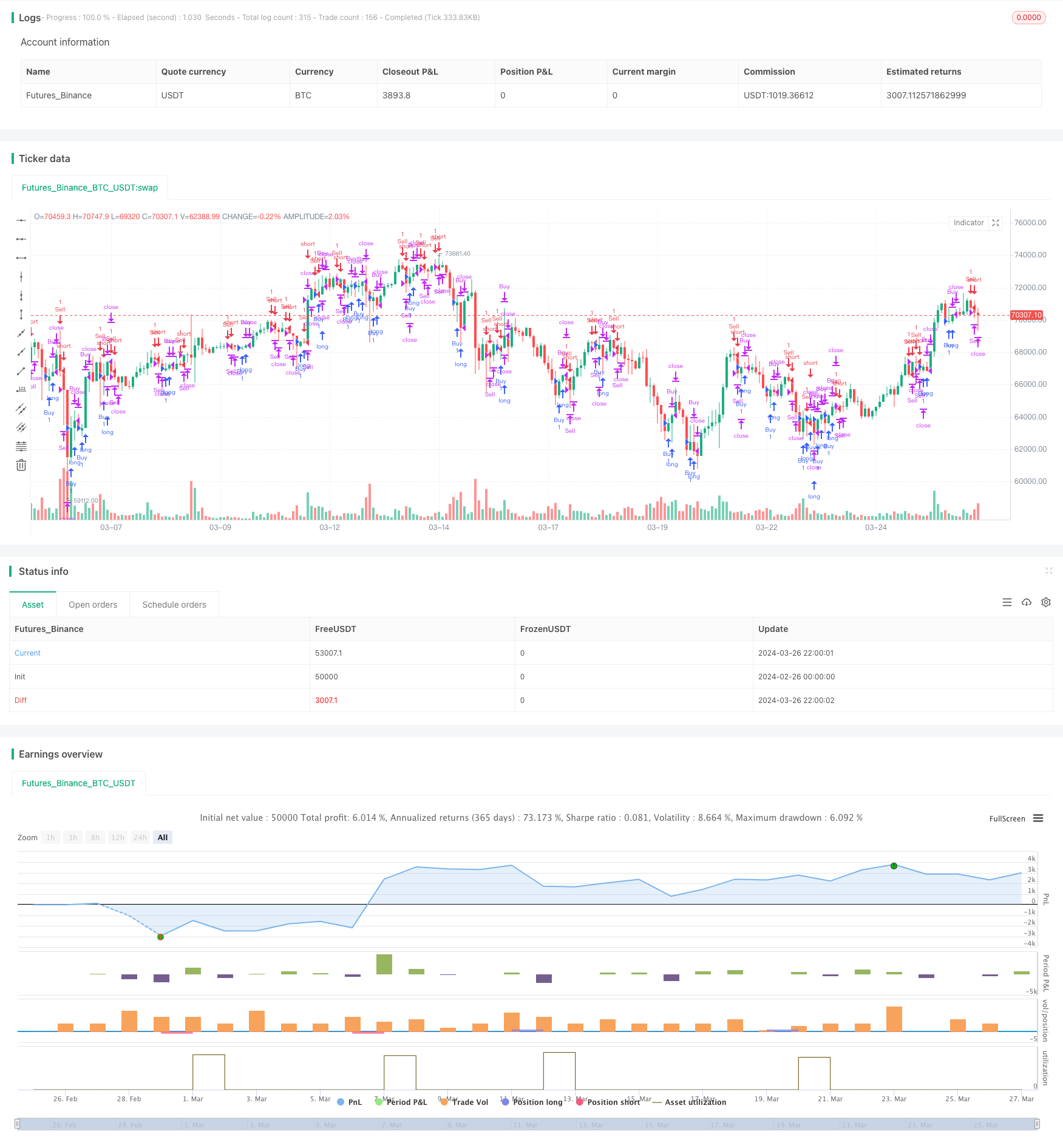
Task: Select the horizontal ray line drawing tool
Action: tap(21, 220)
